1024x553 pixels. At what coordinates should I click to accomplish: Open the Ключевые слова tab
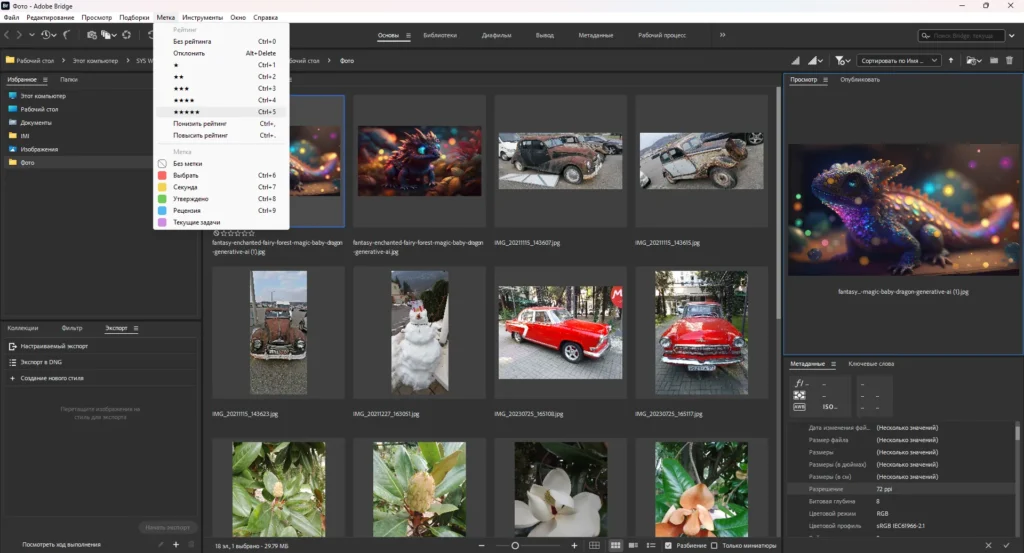point(871,364)
